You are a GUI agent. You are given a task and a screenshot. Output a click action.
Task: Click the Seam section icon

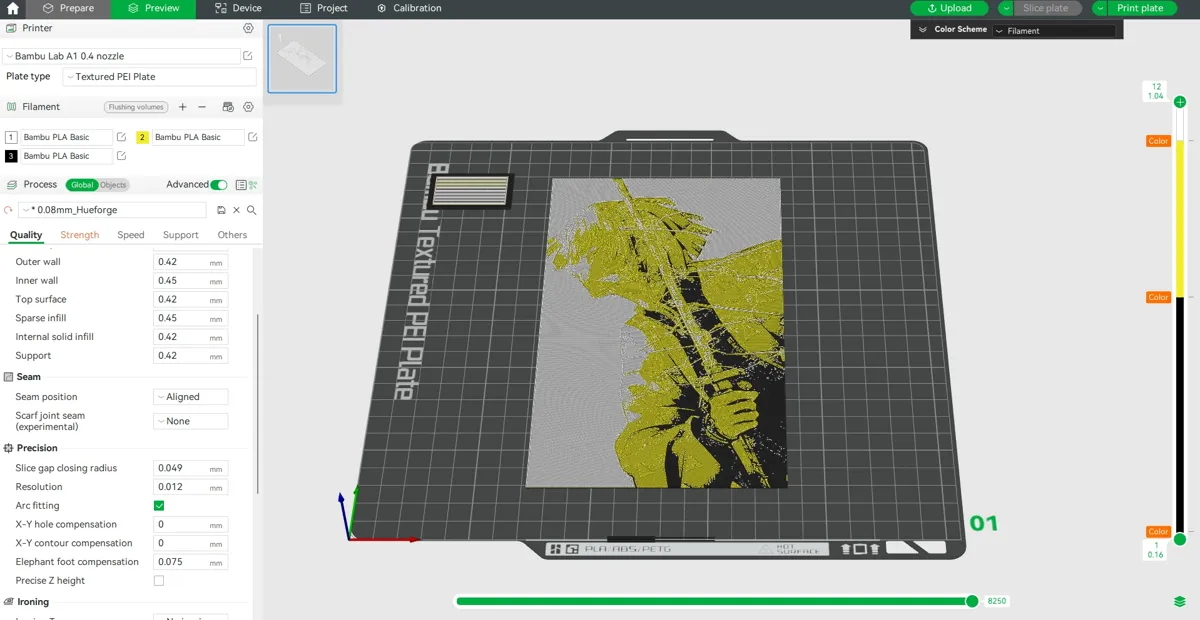pyautogui.click(x=9, y=377)
